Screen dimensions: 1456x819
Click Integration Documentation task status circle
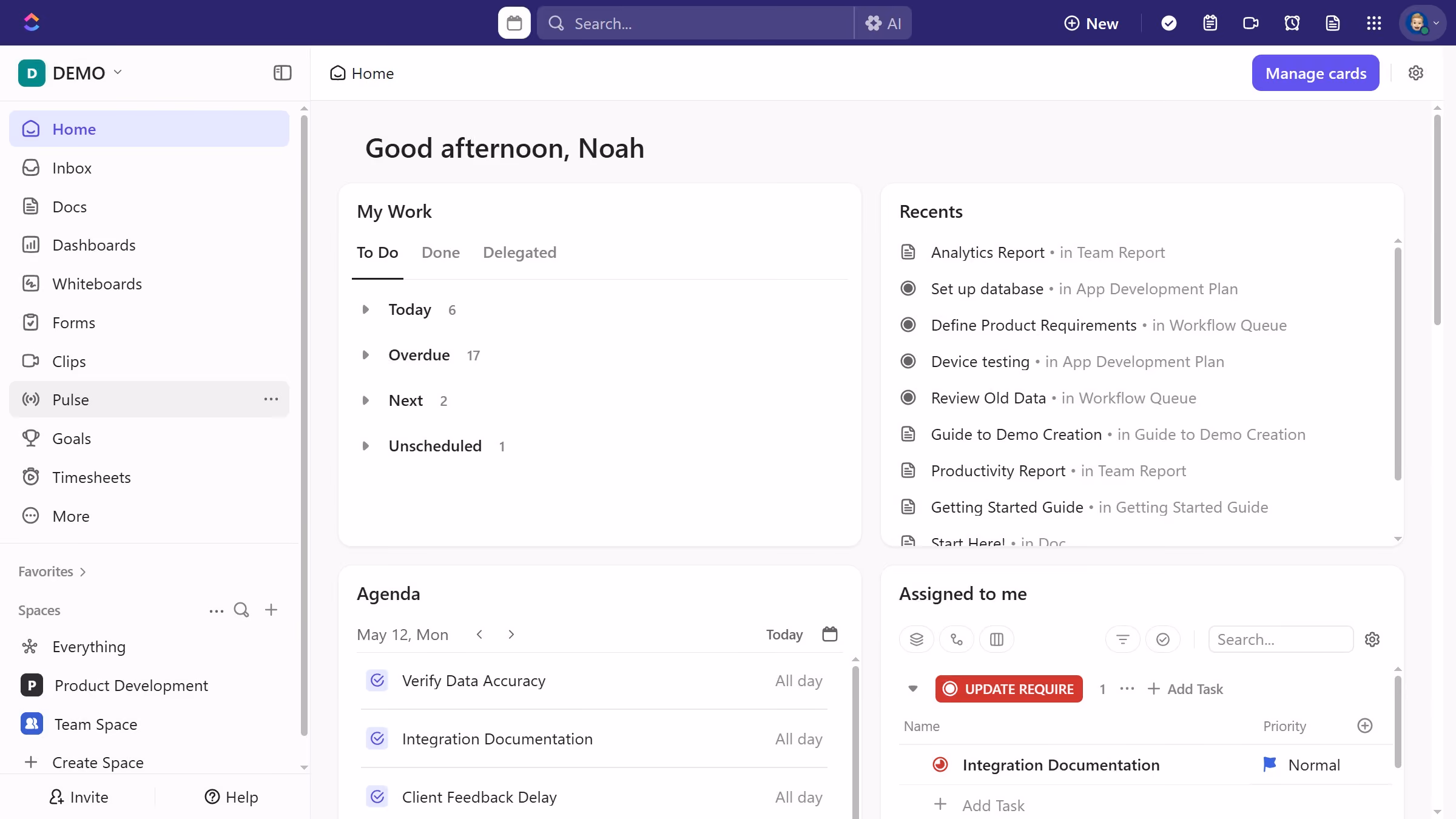click(x=940, y=765)
